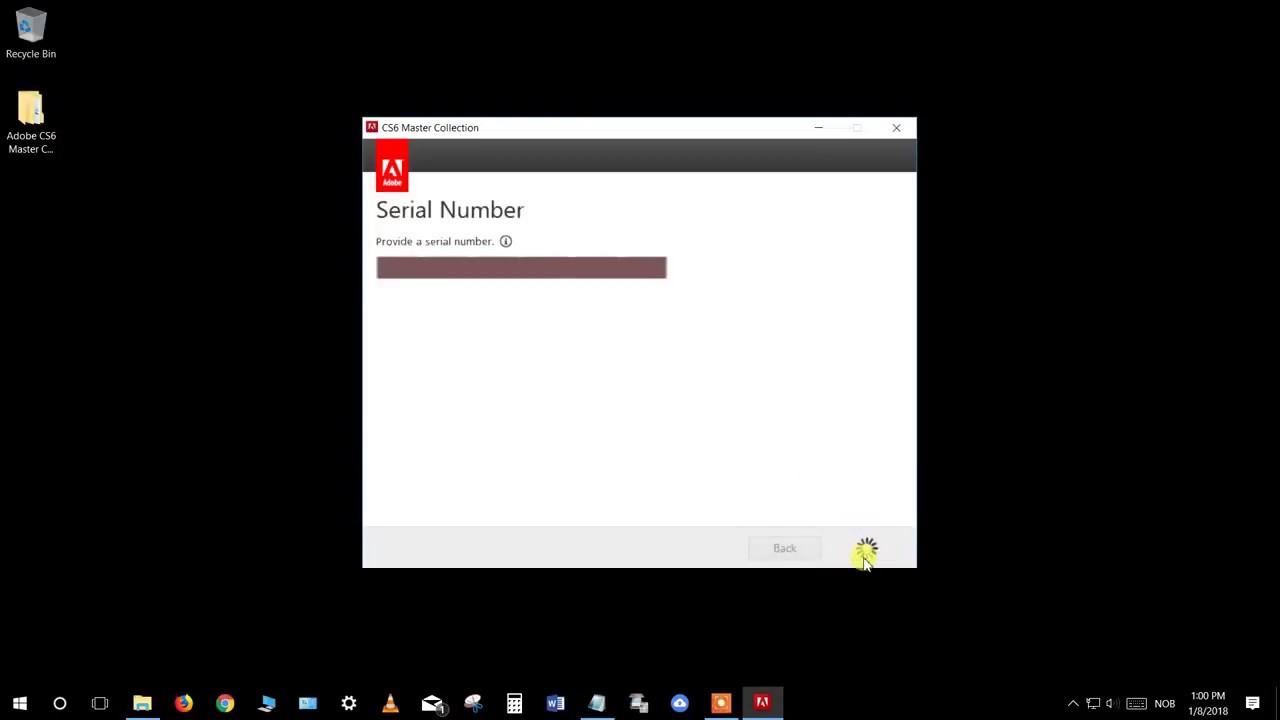This screenshot has width=1280, height=720.
Task: Switch to Adobe installer taskbar button
Action: [762, 703]
